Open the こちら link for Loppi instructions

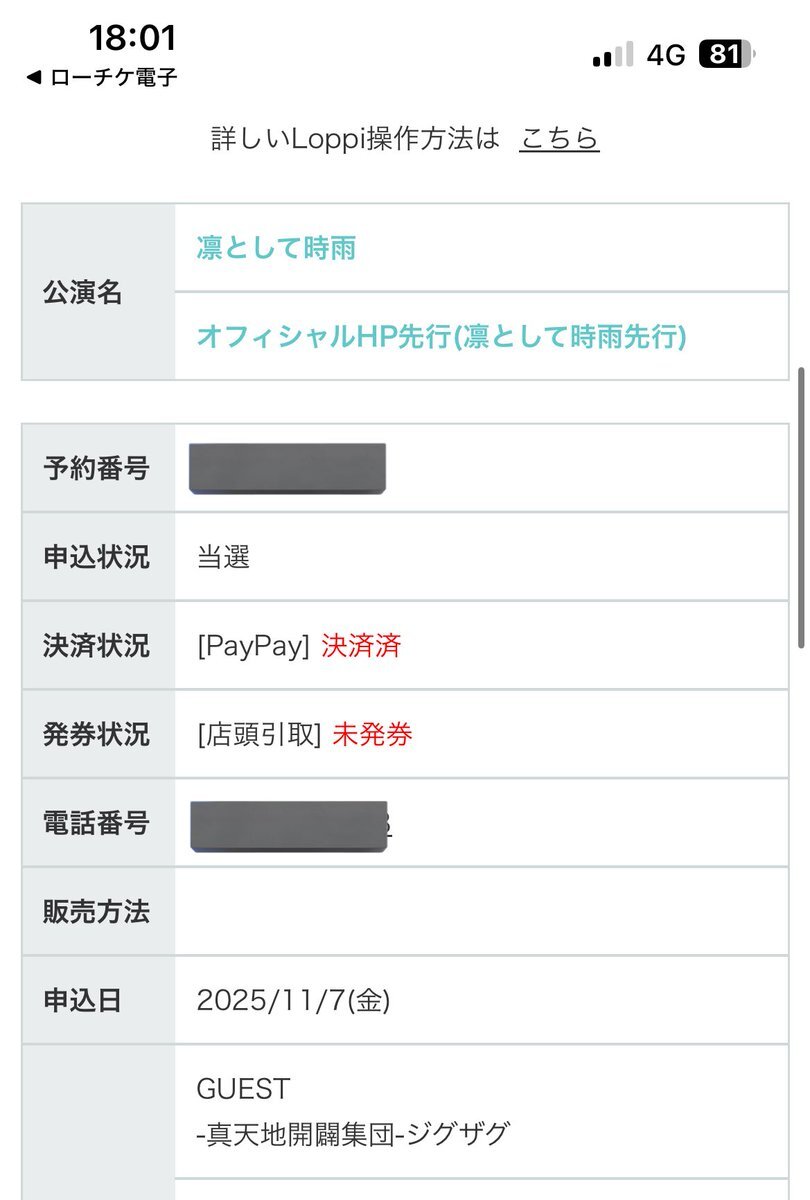click(x=559, y=138)
